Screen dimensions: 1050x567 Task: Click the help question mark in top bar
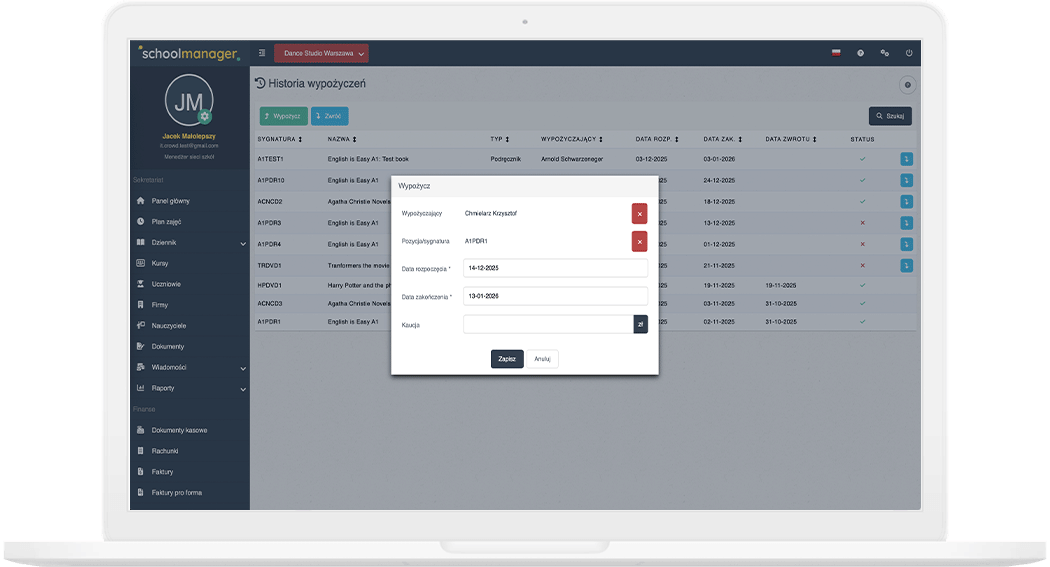(860, 53)
